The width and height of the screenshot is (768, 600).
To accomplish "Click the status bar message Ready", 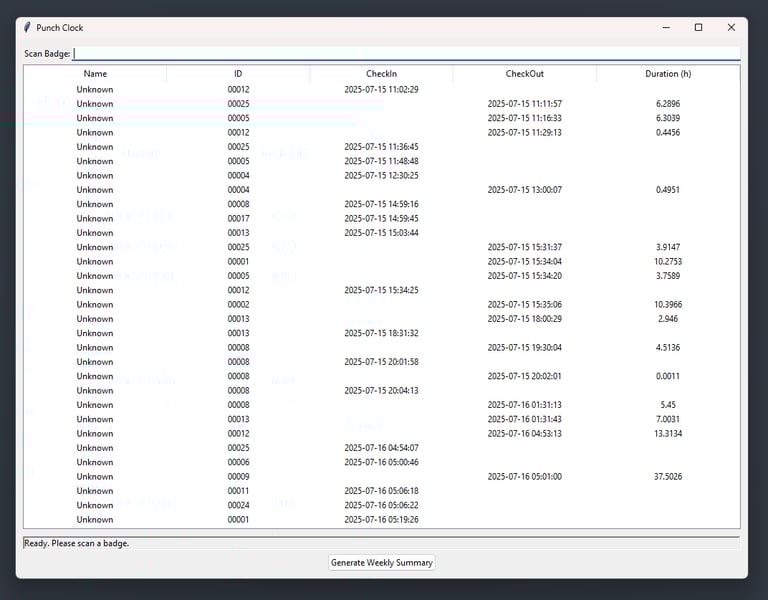I will (x=76, y=543).
